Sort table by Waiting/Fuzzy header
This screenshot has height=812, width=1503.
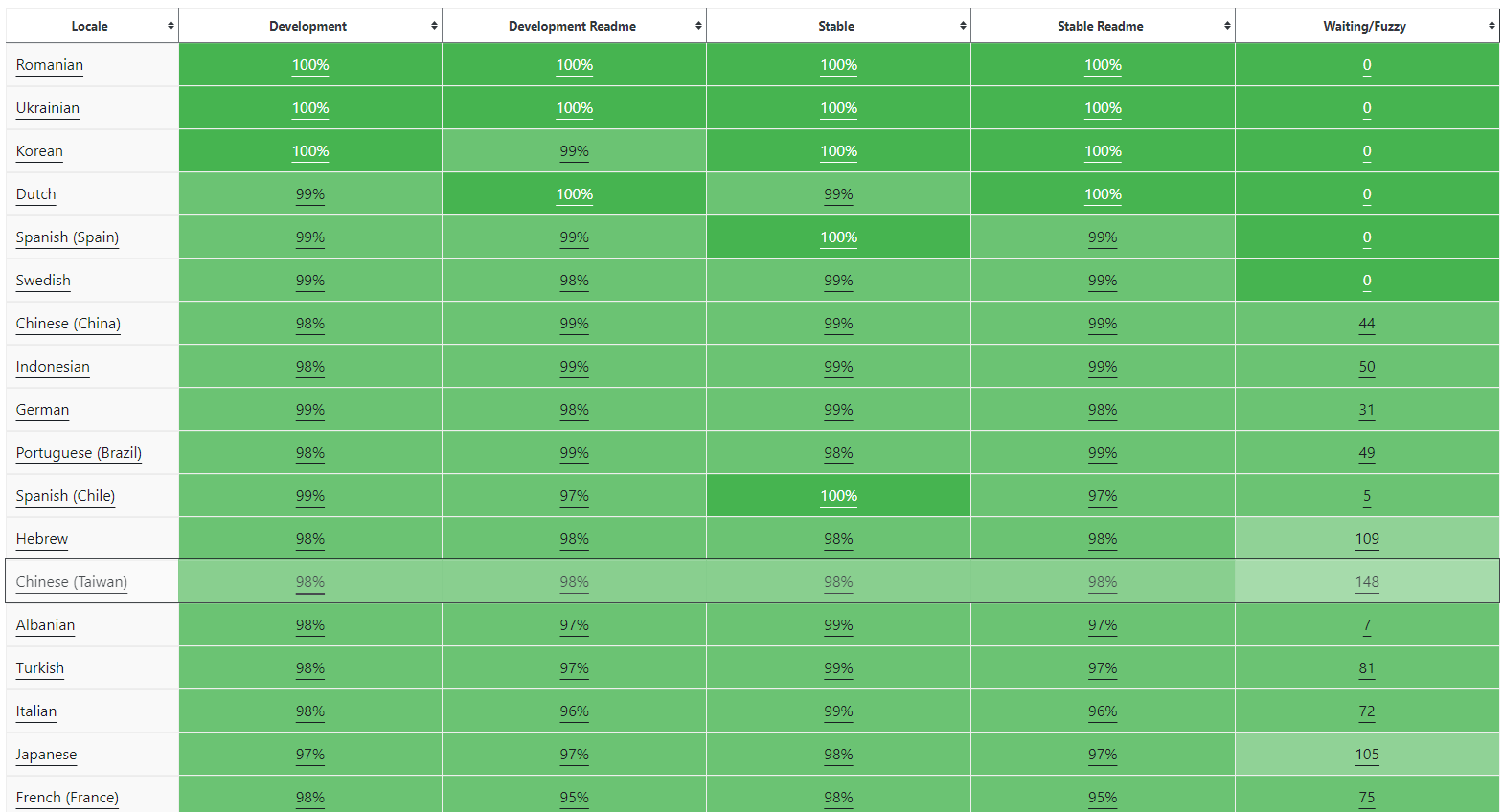(x=1367, y=26)
